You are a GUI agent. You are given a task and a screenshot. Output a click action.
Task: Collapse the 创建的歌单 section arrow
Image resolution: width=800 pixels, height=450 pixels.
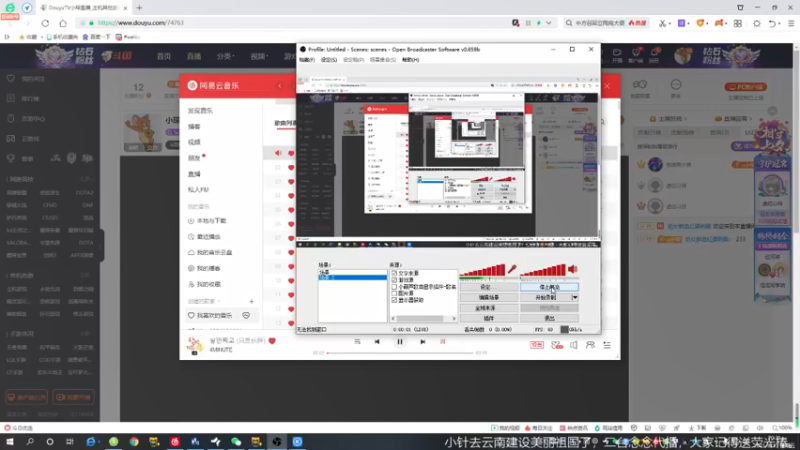pos(218,302)
